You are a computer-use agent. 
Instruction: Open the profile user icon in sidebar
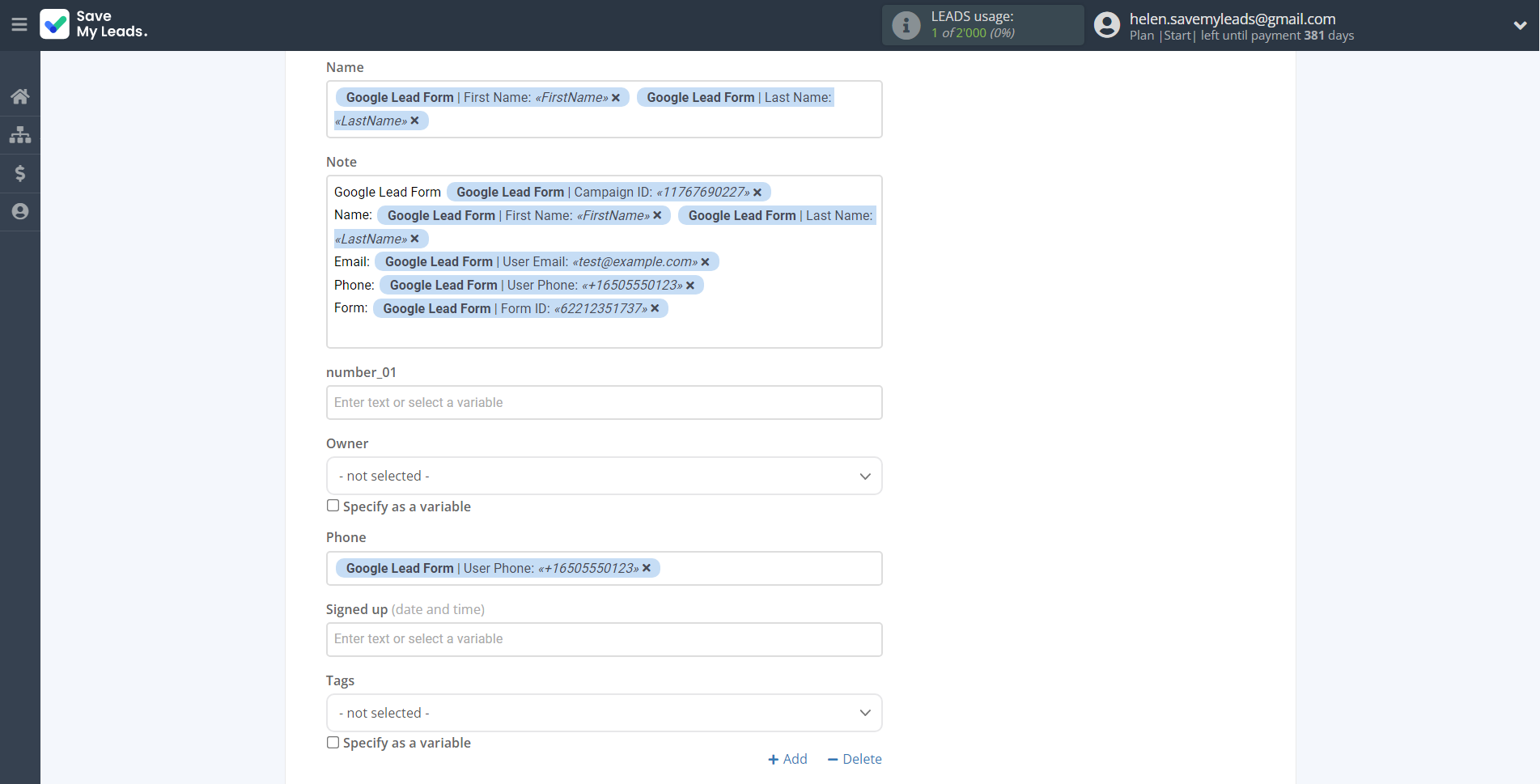tap(20, 211)
